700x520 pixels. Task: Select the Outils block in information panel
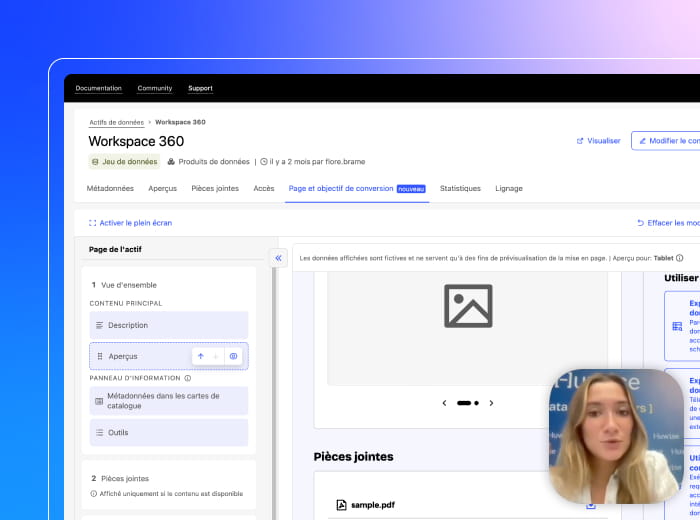168,433
